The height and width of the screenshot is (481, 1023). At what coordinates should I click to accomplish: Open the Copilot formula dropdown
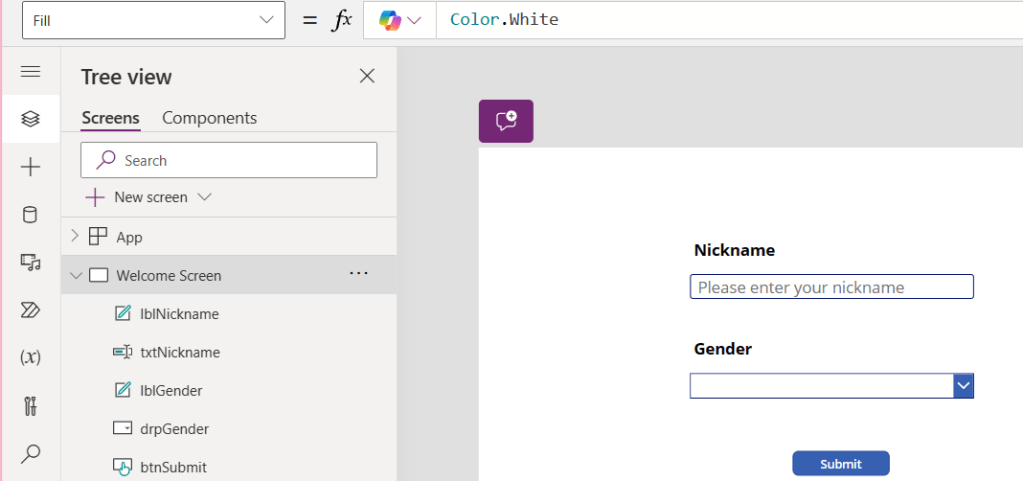coord(399,20)
